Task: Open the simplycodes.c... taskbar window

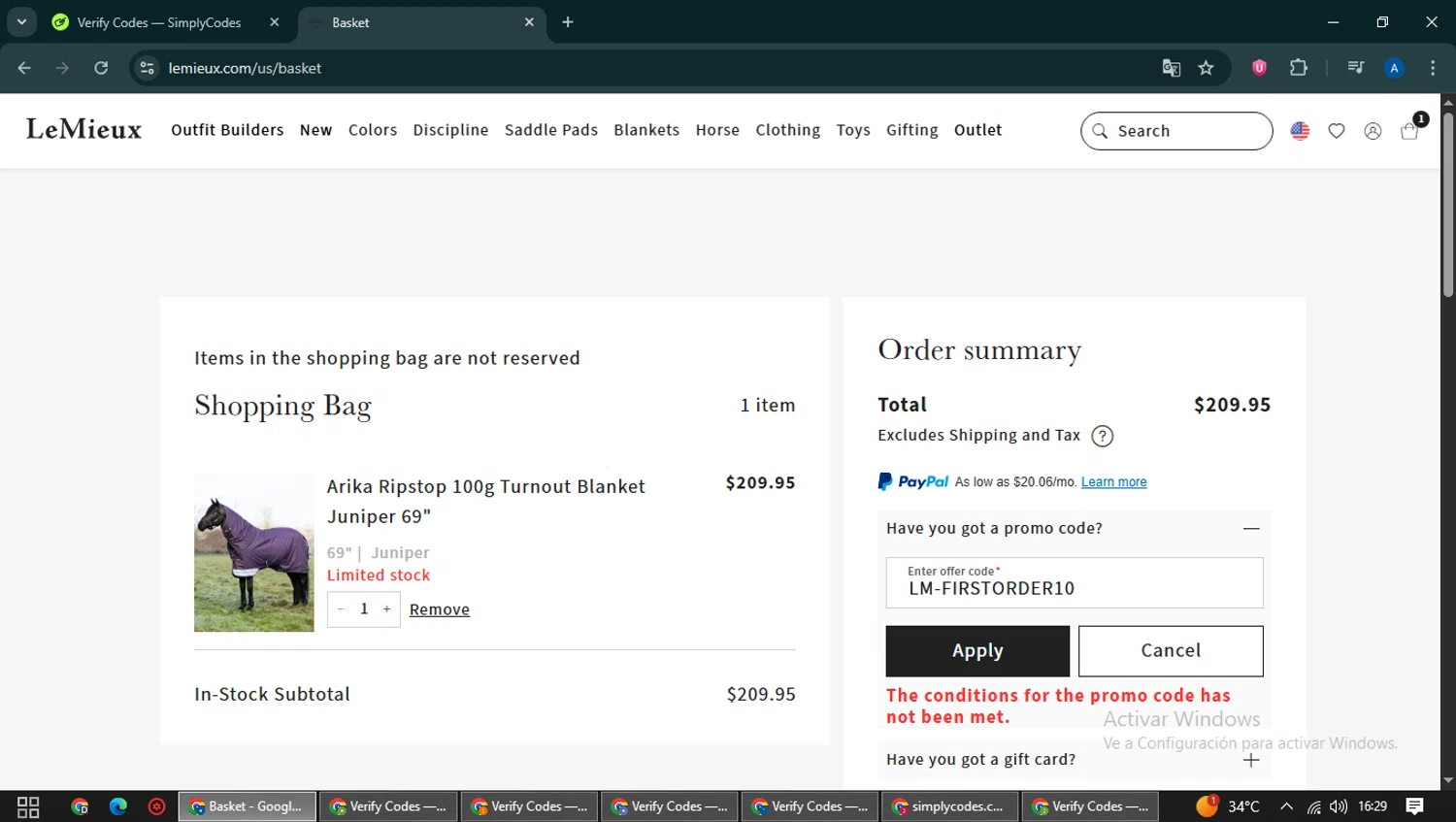Action: 948,806
